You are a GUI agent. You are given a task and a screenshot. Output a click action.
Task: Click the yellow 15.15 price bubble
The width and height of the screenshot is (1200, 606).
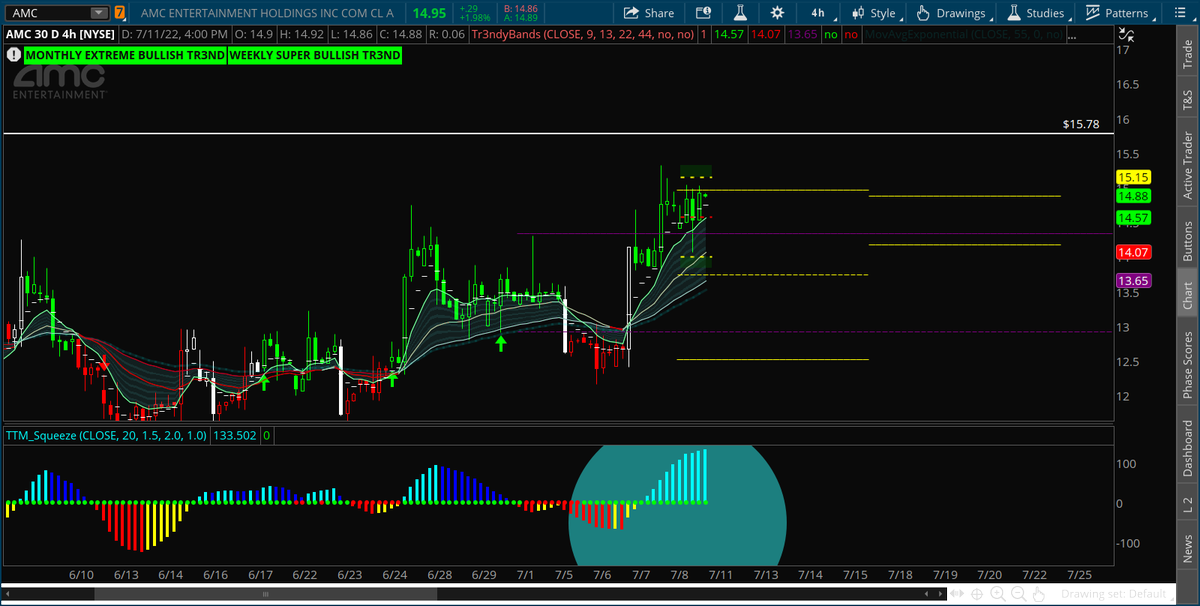click(x=1132, y=177)
